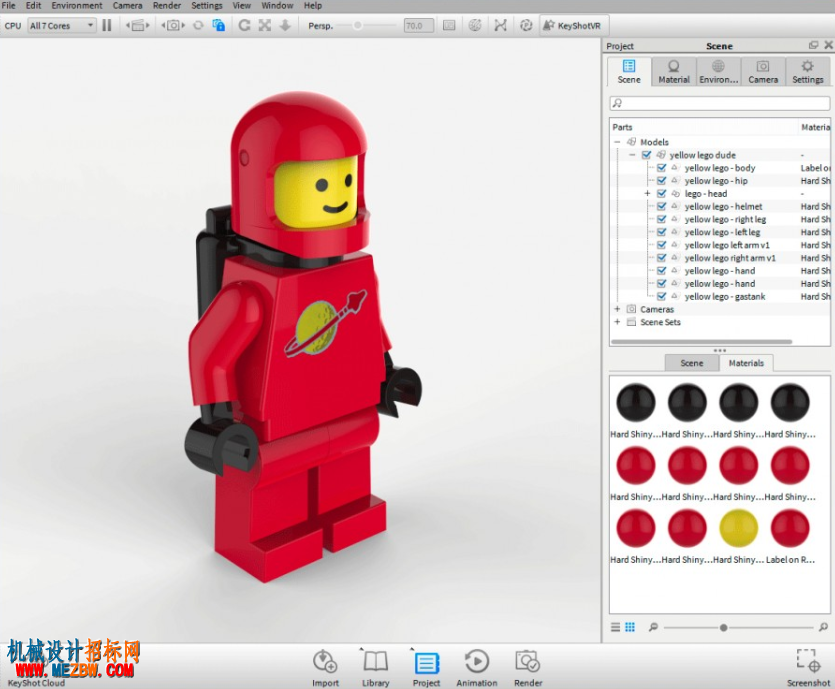
Task: Switch to grid view in the materials panel
Action: point(630,627)
